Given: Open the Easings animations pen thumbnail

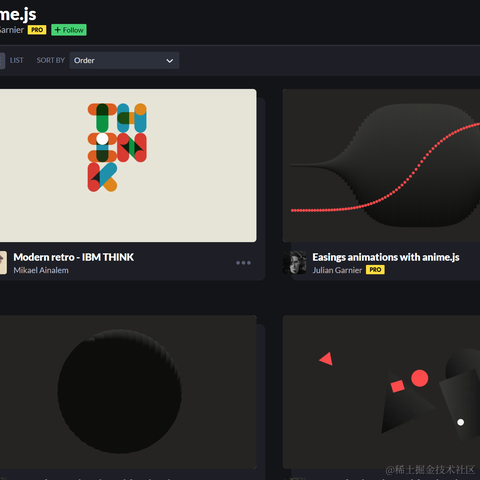Looking at the screenshot, I should point(381,165).
